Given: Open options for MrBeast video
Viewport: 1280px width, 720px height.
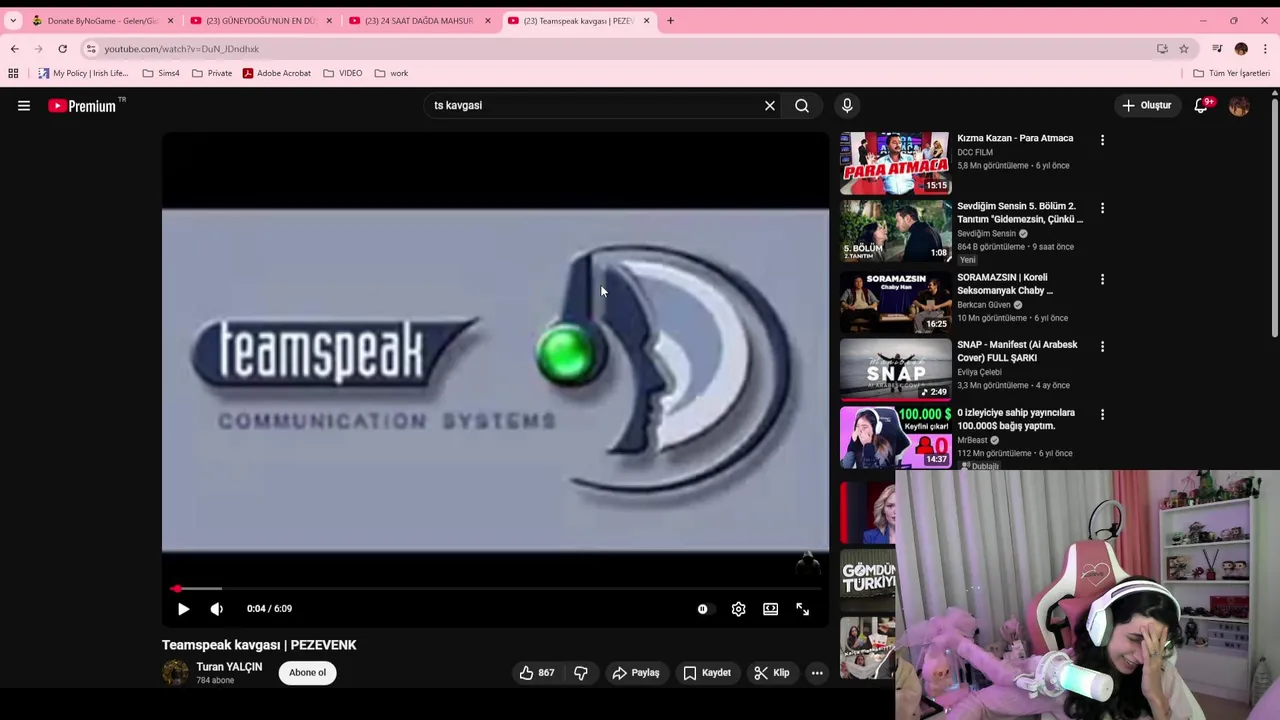Looking at the screenshot, I should pyautogui.click(x=1102, y=414).
